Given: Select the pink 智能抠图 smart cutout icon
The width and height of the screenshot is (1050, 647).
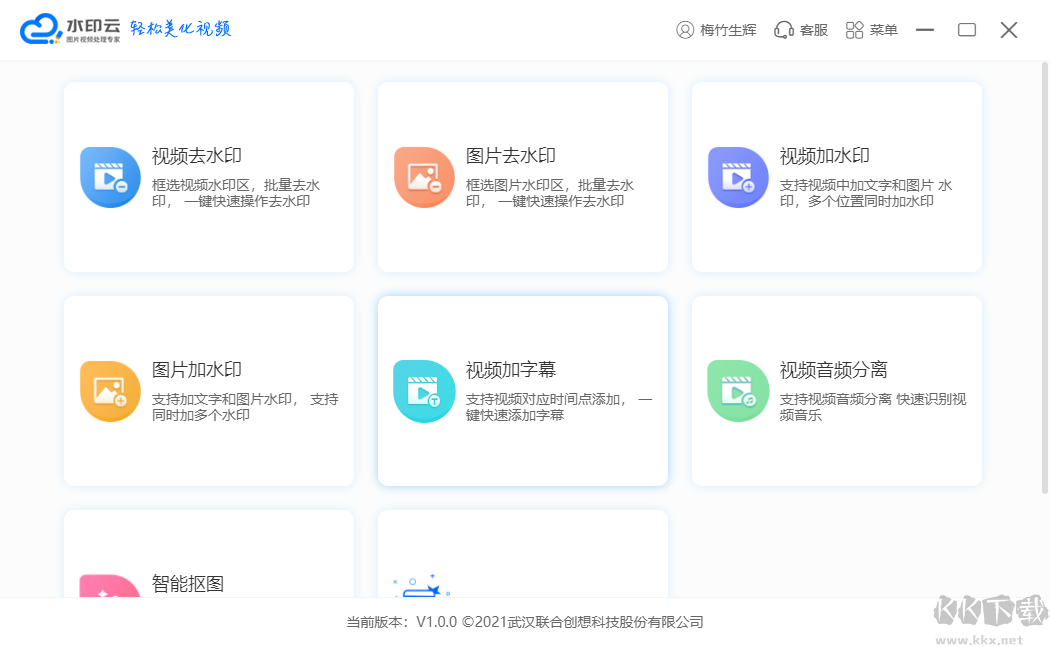Looking at the screenshot, I should (x=110, y=590).
